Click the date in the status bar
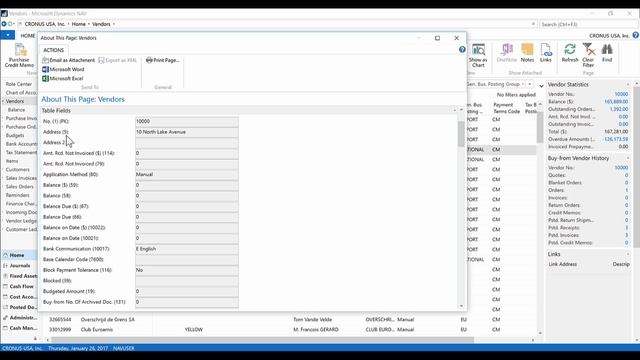Screen dimensions: 640x360 [x=78, y=348]
